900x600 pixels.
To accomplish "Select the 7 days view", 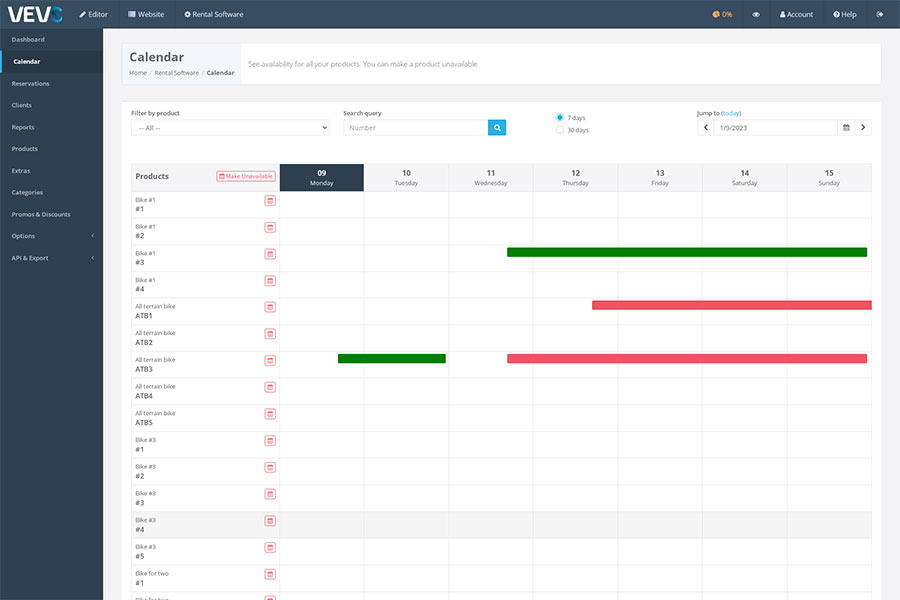I will (560, 117).
